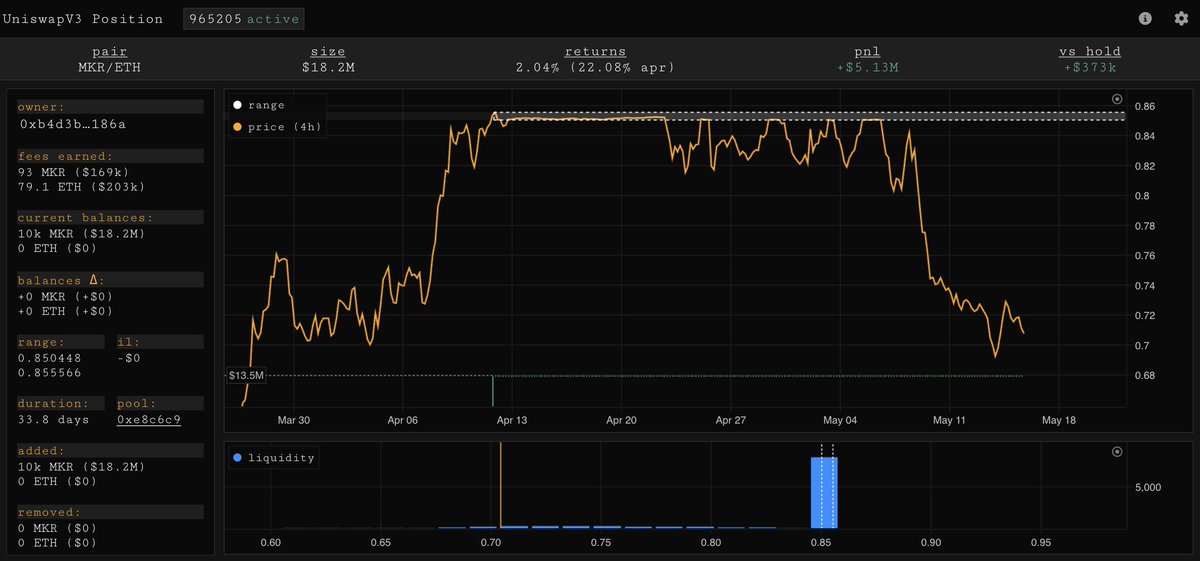Click the orange current price line at 0.70
The height and width of the screenshot is (561, 1200).
pyautogui.click(x=500, y=484)
